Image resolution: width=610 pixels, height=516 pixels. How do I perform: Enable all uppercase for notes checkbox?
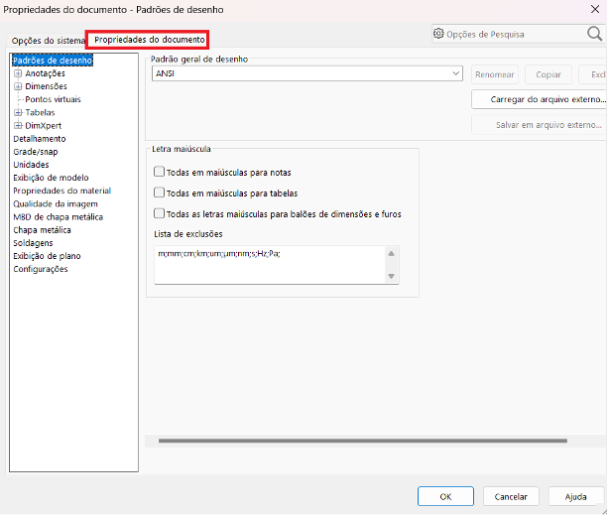159,172
